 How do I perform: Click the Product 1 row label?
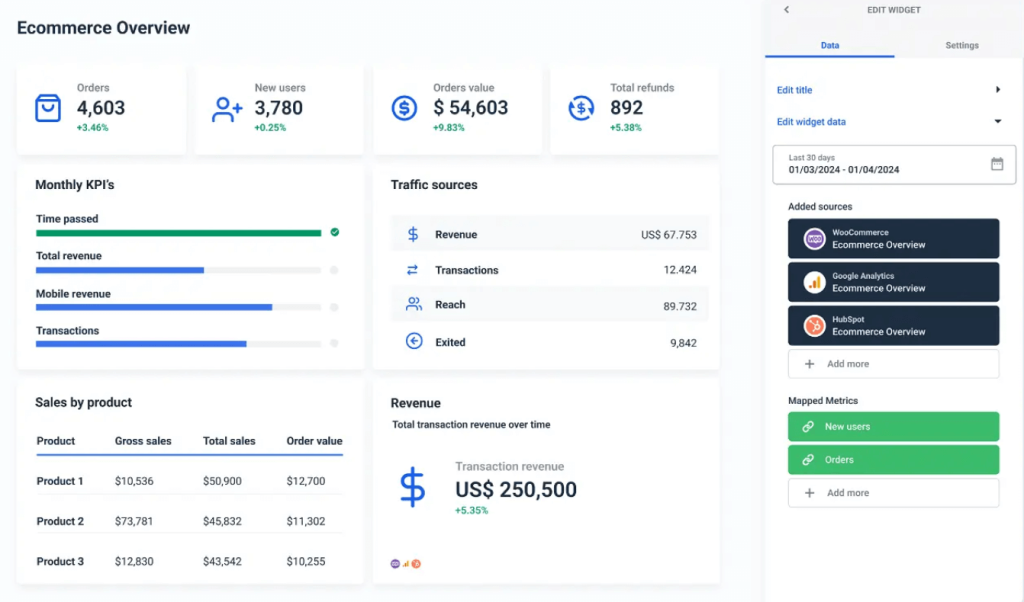tap(60, 481)
